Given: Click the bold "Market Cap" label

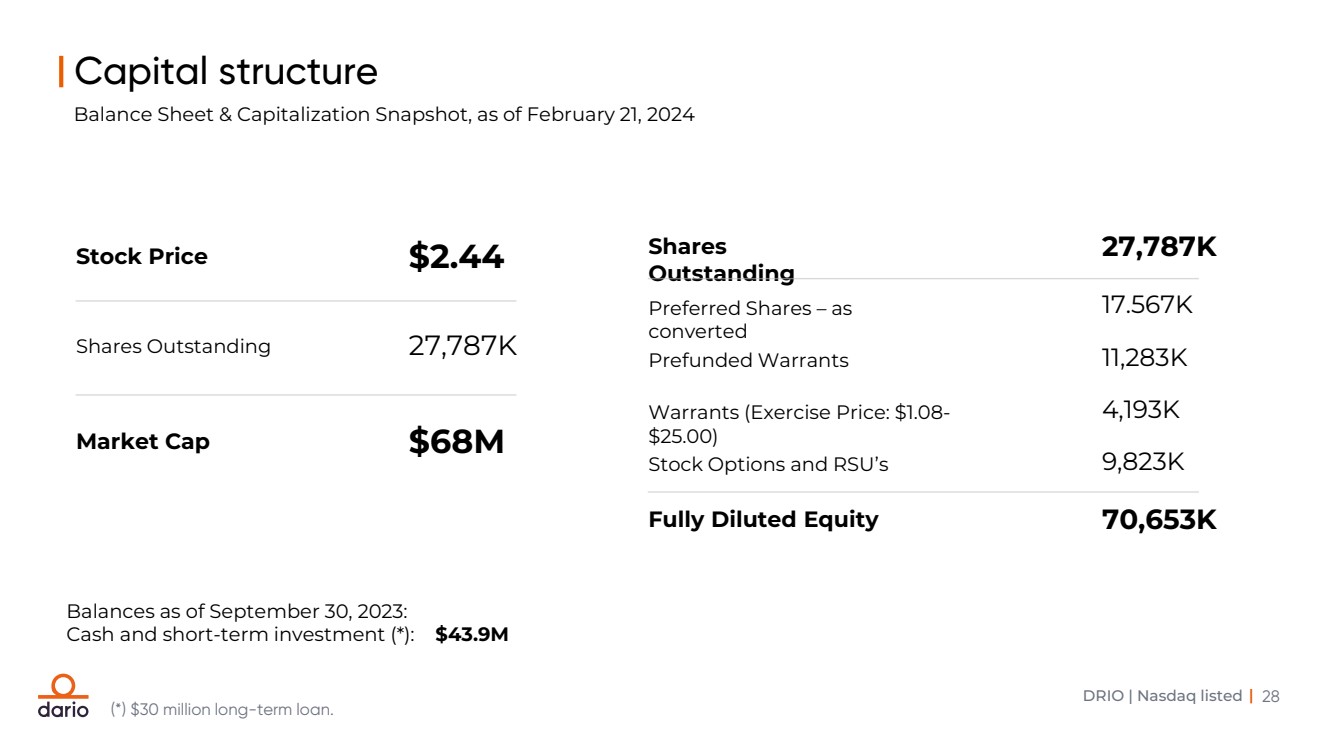Looking at the screenshot, I should point(143,442).
